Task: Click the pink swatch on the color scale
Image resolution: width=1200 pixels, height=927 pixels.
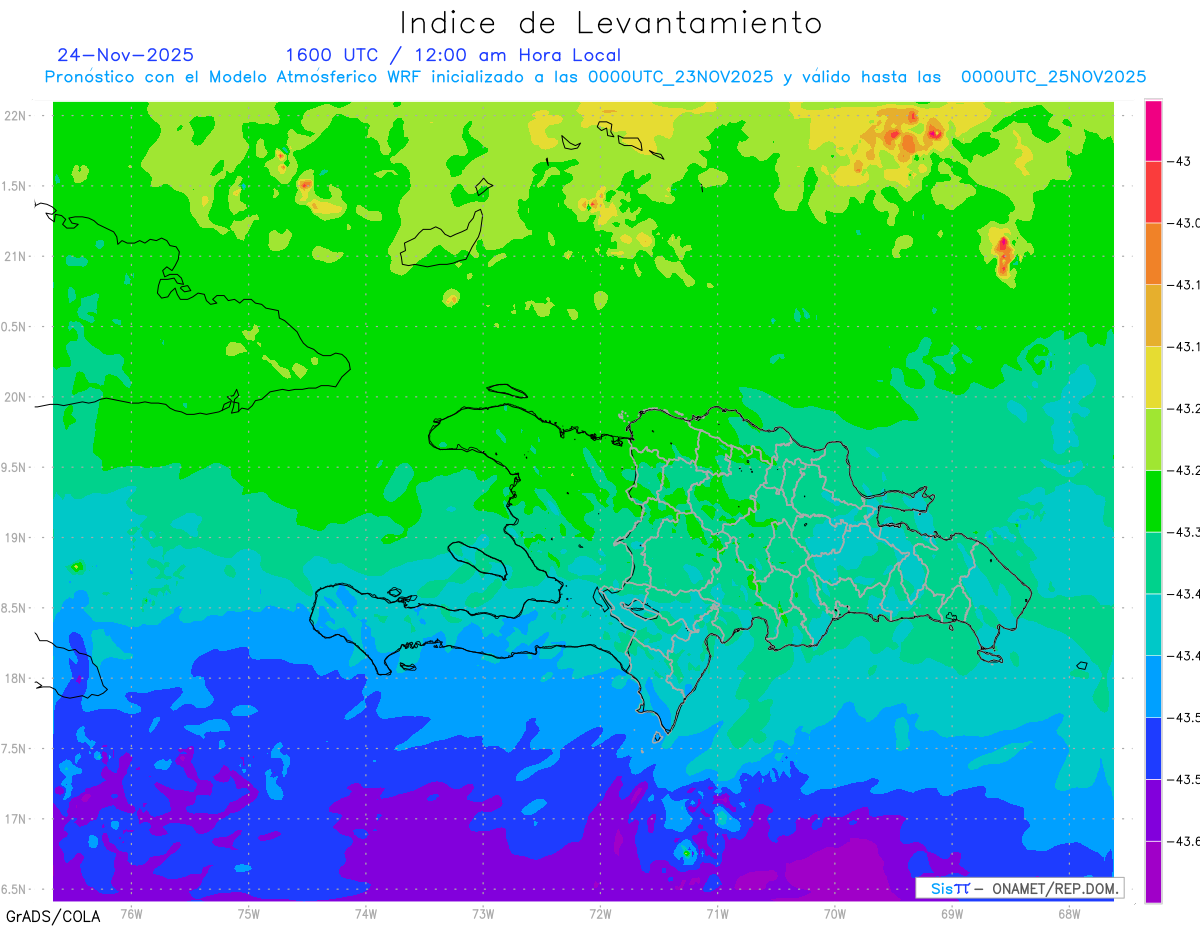Action: pos(1153,130)
